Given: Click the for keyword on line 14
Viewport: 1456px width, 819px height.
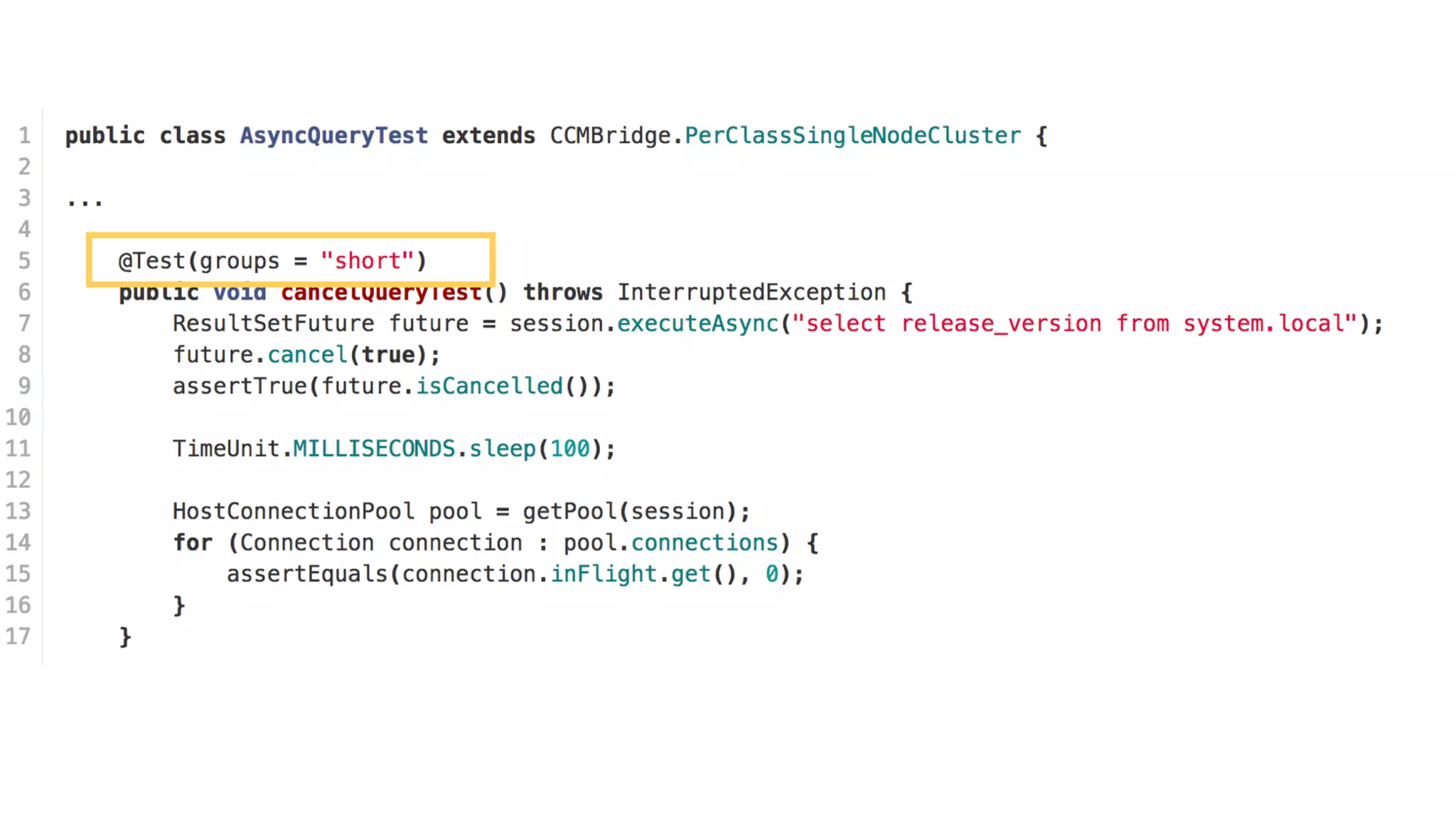Looking at the screenshot, I should [193, 542].
